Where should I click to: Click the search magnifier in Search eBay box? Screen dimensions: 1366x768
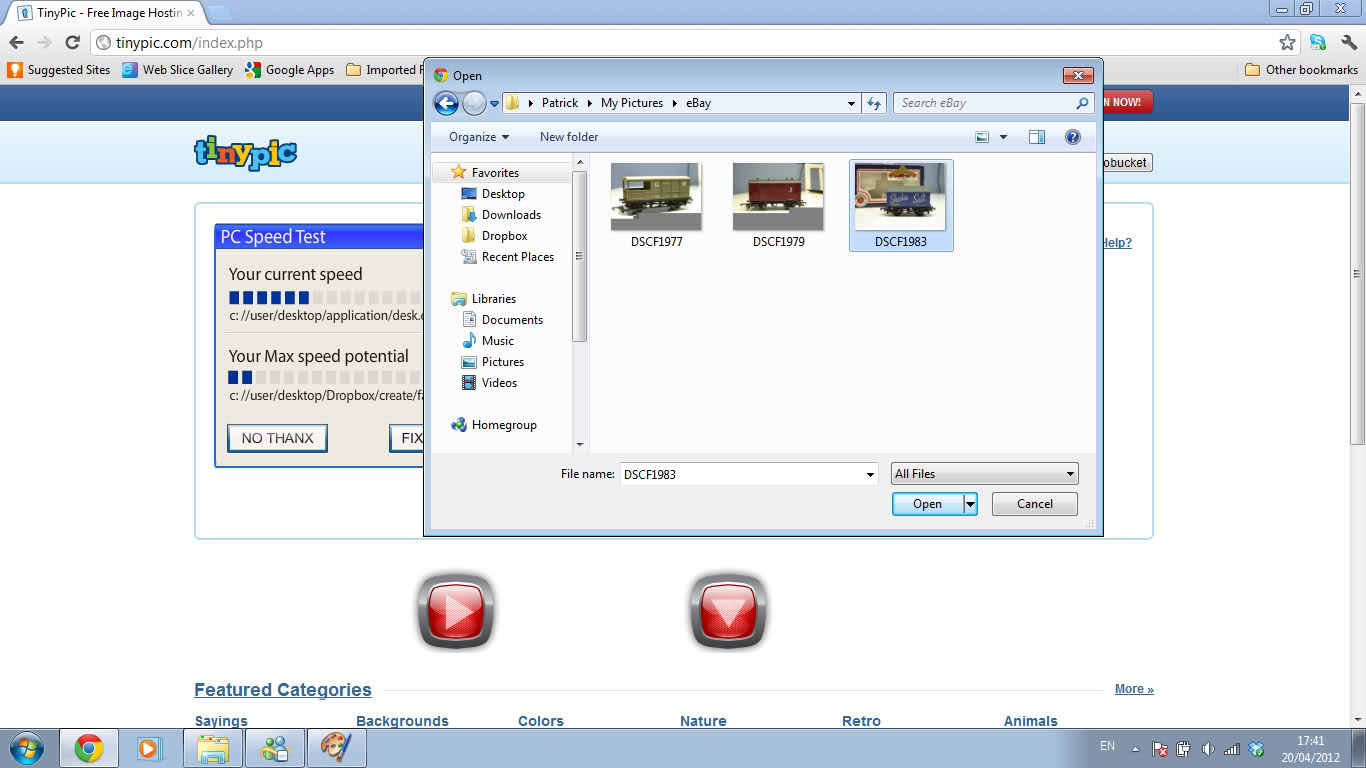click(x=1081, y=102)
